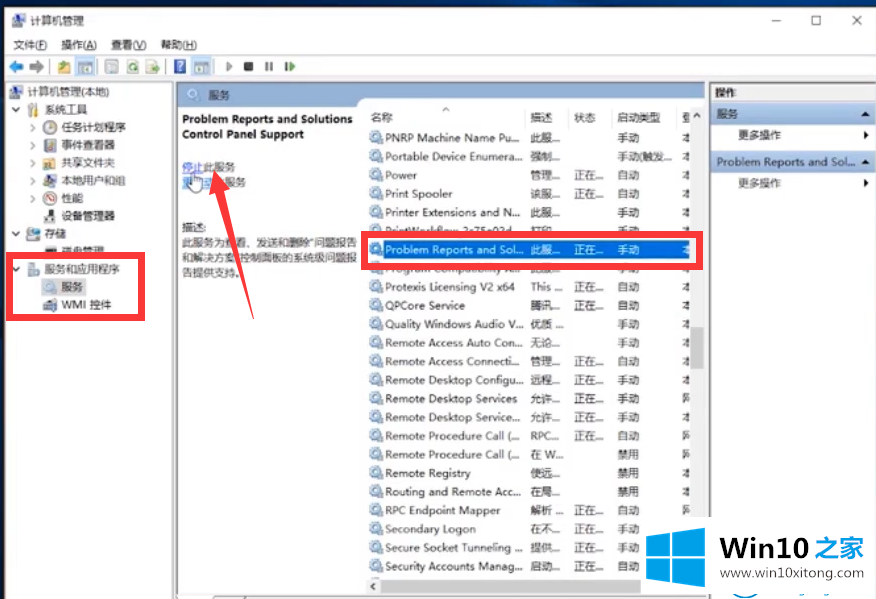Select 任务计划程序 in the tree
The height and width of the screenshot is (599, 876).
click(93, 127)
